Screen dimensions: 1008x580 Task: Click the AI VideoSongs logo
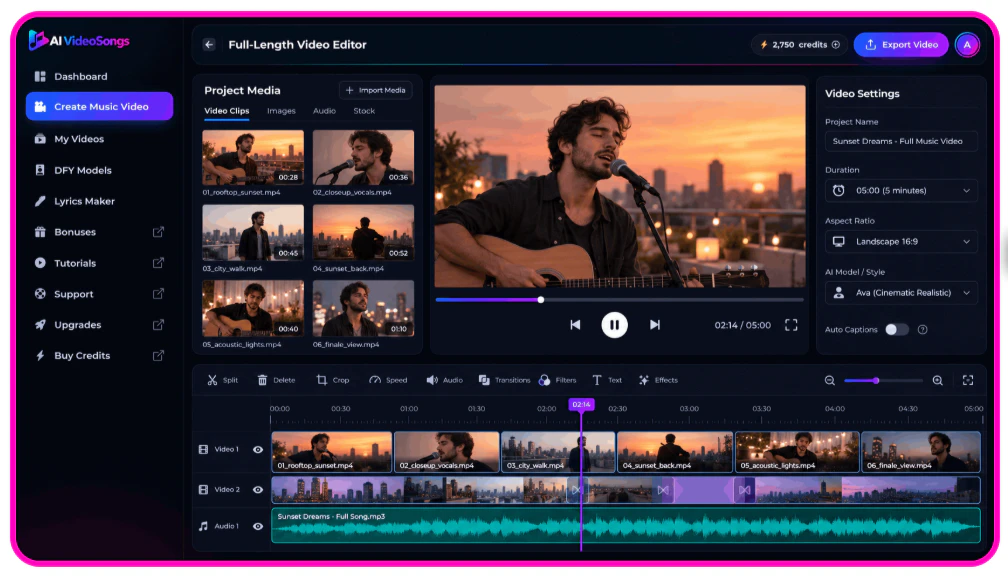(79, 41)
